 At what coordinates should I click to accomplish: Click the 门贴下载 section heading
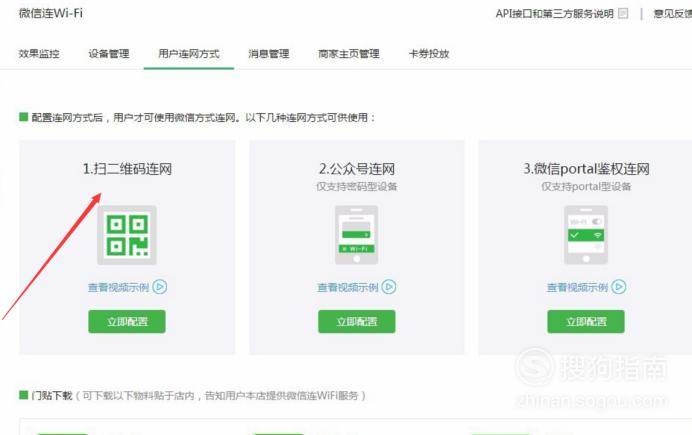tap(52, 395)
